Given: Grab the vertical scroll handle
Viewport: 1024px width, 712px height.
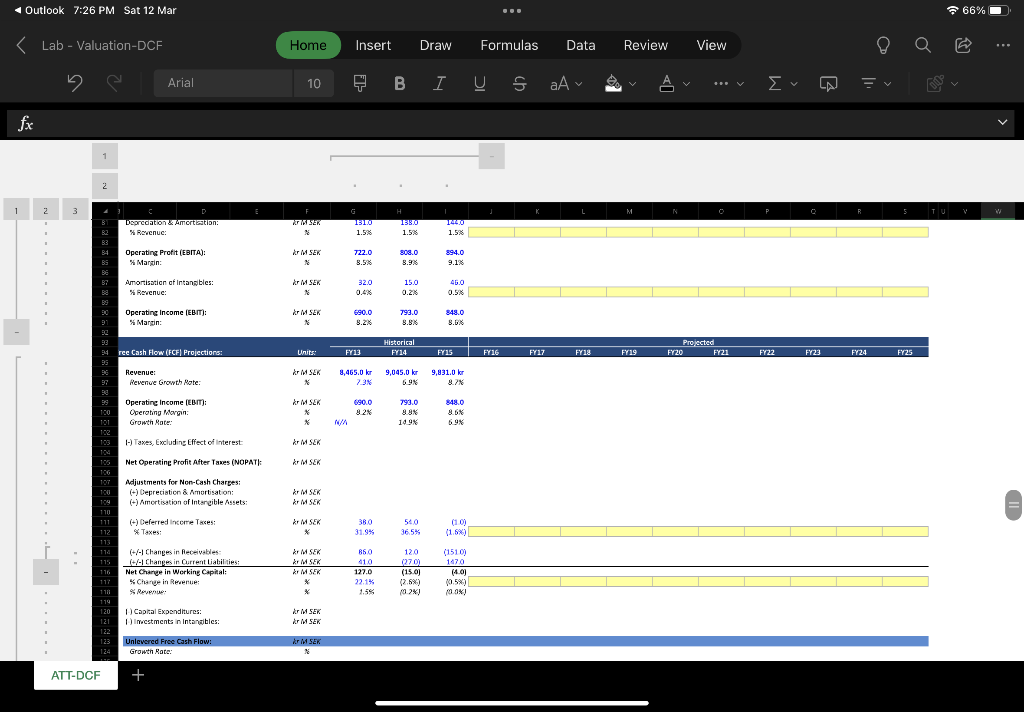Looking at the screenshot, I should [x=1014, y=505].
